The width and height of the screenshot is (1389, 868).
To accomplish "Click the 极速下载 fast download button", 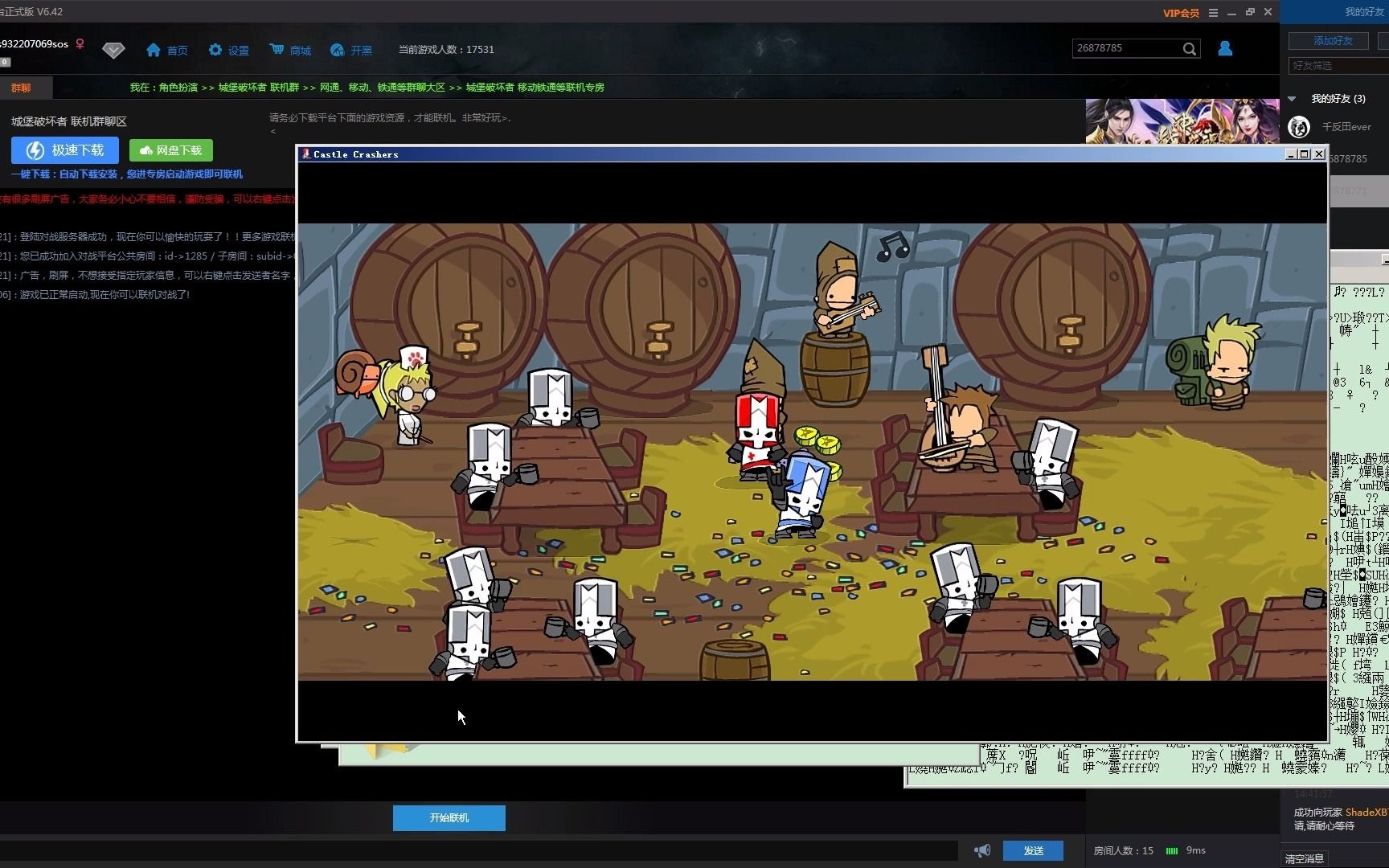I will click(x=65, y=150).
